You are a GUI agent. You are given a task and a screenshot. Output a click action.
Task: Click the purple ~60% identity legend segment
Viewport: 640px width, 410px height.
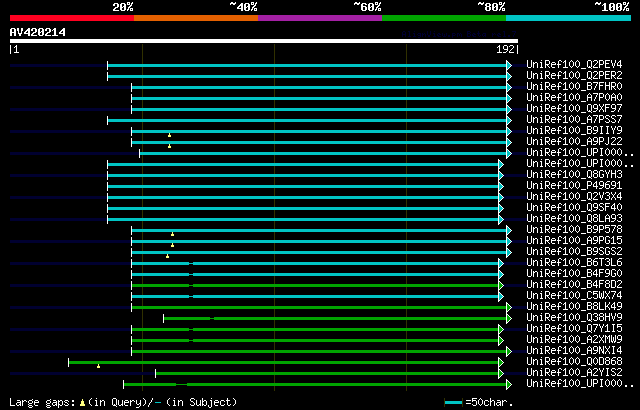[x=320, y=18]
